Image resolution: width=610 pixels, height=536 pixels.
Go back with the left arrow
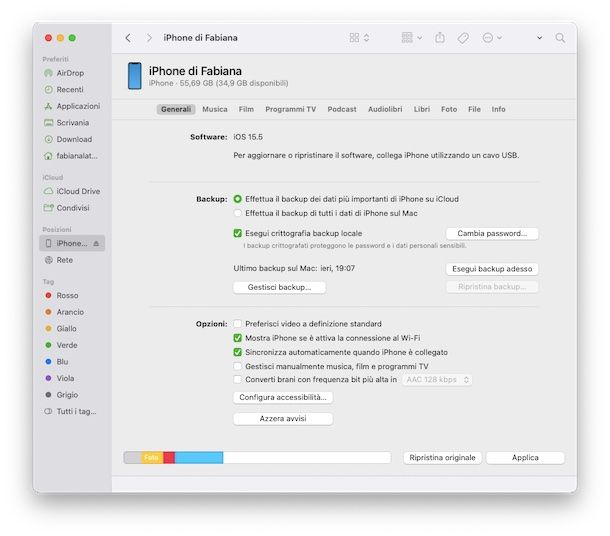tap(128, 38)
